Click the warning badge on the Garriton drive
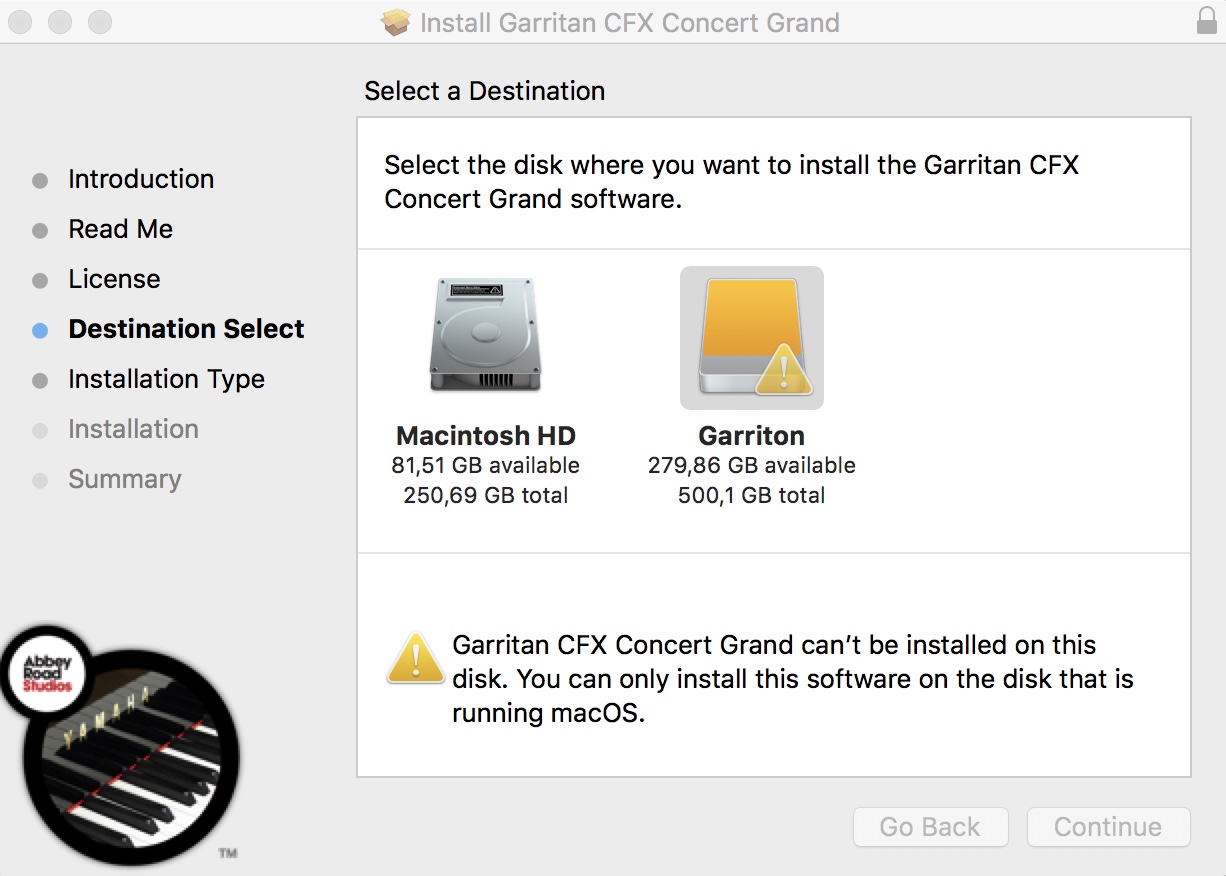Viewport: 1226px width, 876px height. 783,373
